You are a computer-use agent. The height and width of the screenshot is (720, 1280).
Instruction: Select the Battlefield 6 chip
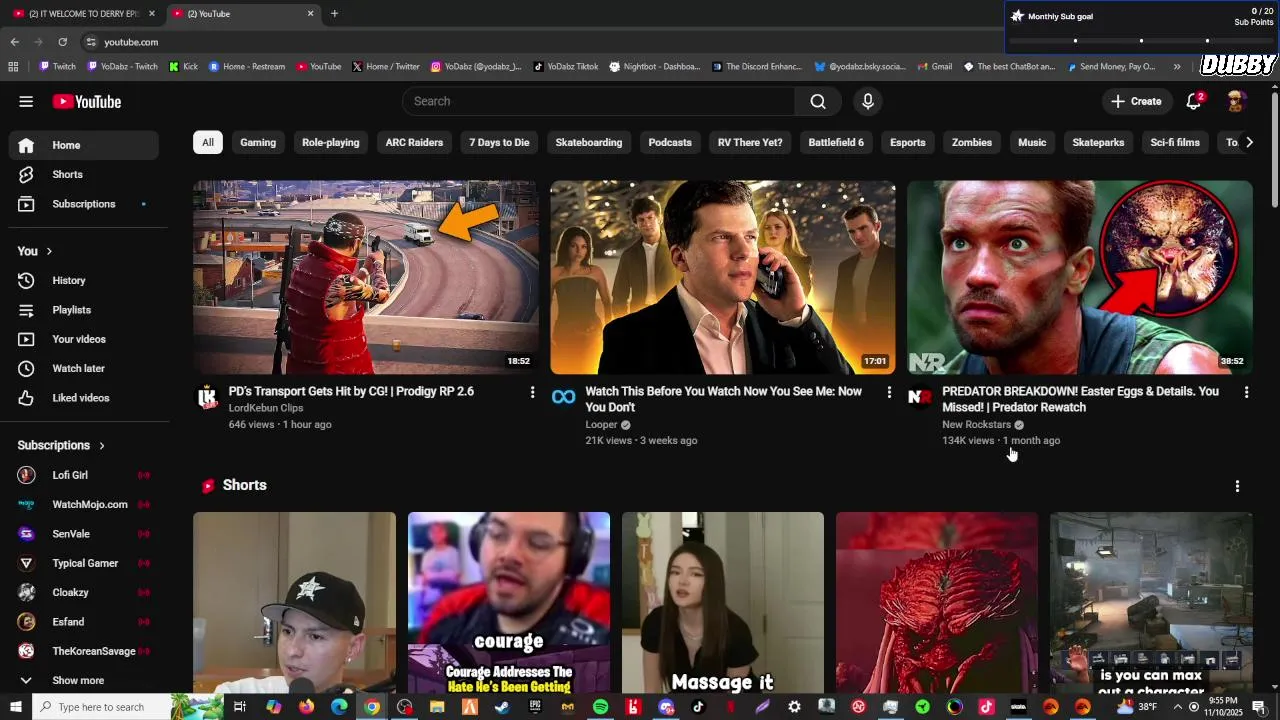pyautogui.click(x=836, y=142)
